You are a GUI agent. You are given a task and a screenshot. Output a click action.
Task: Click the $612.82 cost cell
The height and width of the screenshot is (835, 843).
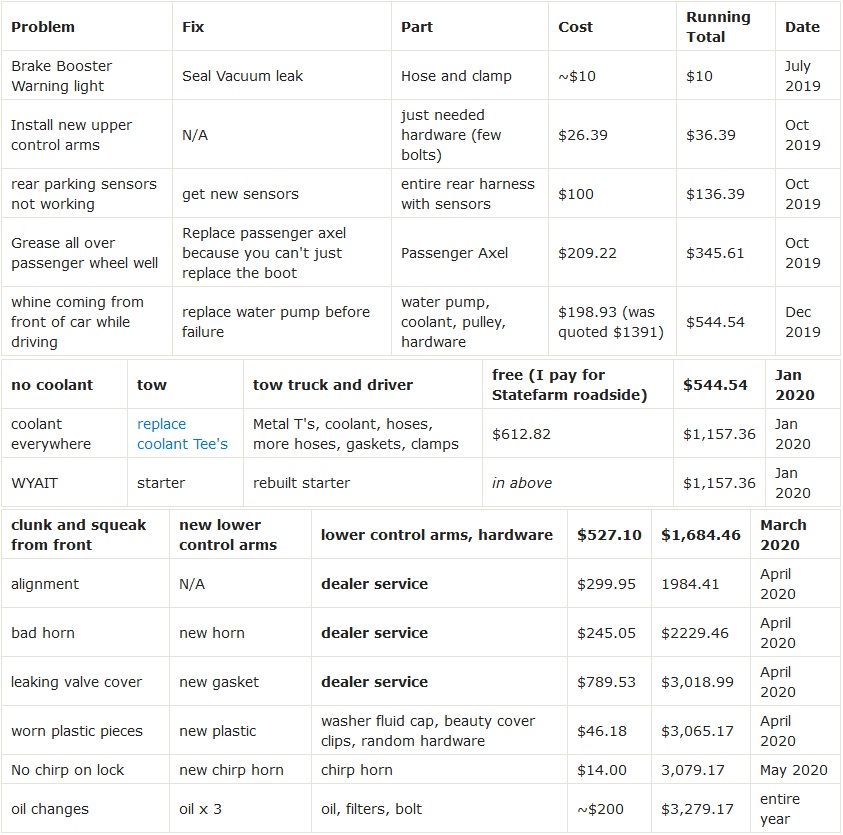coord(521,434)
